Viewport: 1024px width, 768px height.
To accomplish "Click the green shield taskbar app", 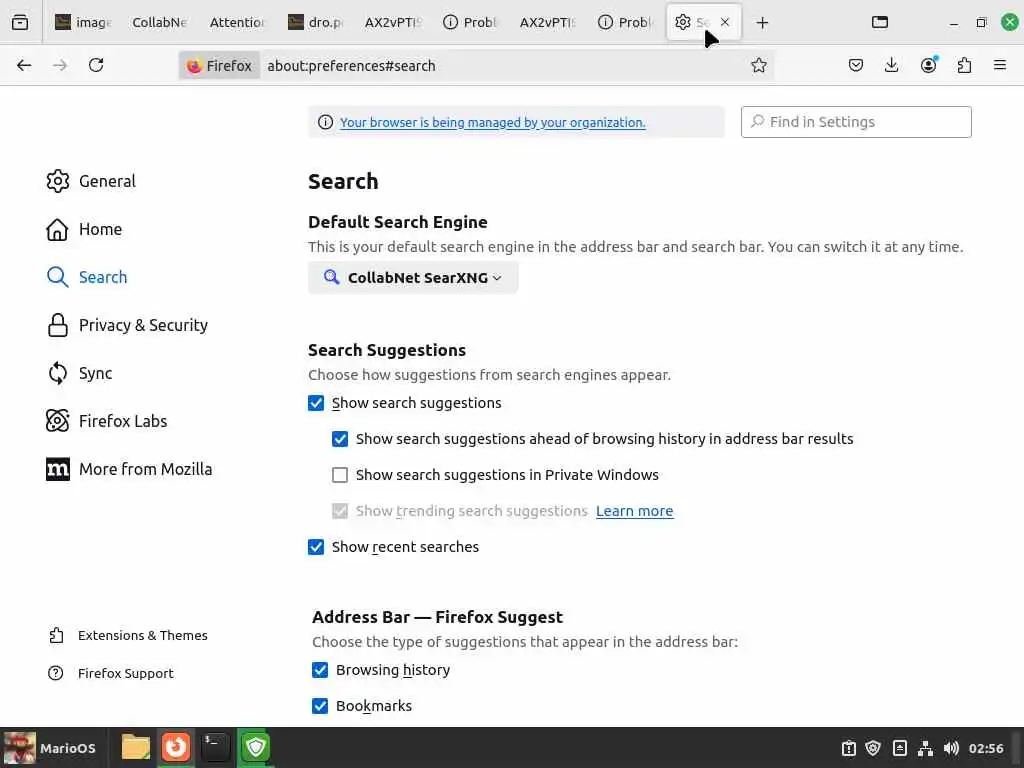I will pos(255,747).
